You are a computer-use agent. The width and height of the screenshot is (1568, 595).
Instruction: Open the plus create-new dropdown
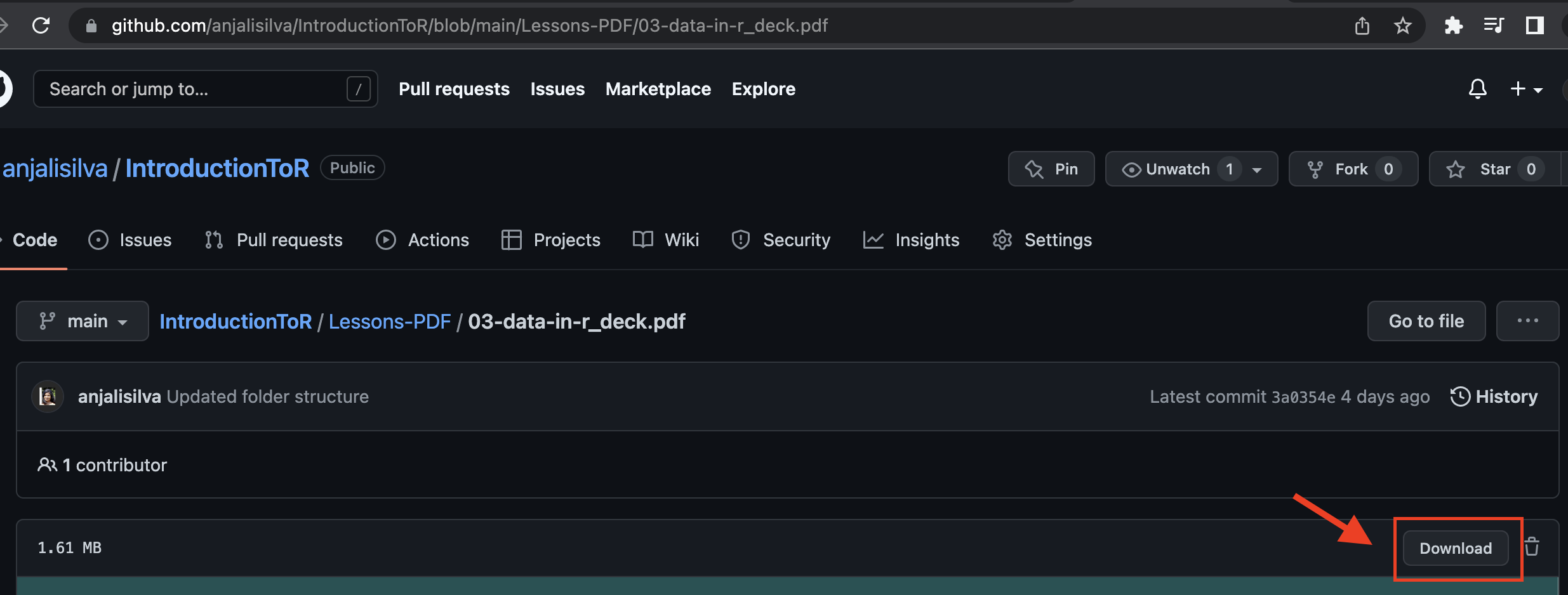click(x=1527, y=89)
